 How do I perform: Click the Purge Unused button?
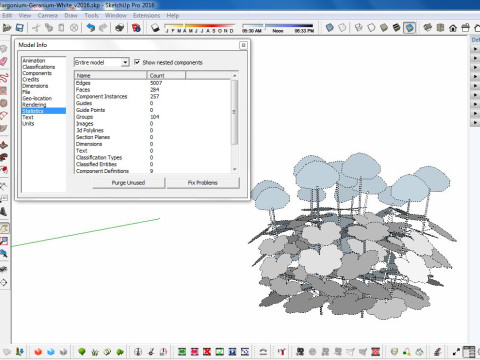[128, 183]
